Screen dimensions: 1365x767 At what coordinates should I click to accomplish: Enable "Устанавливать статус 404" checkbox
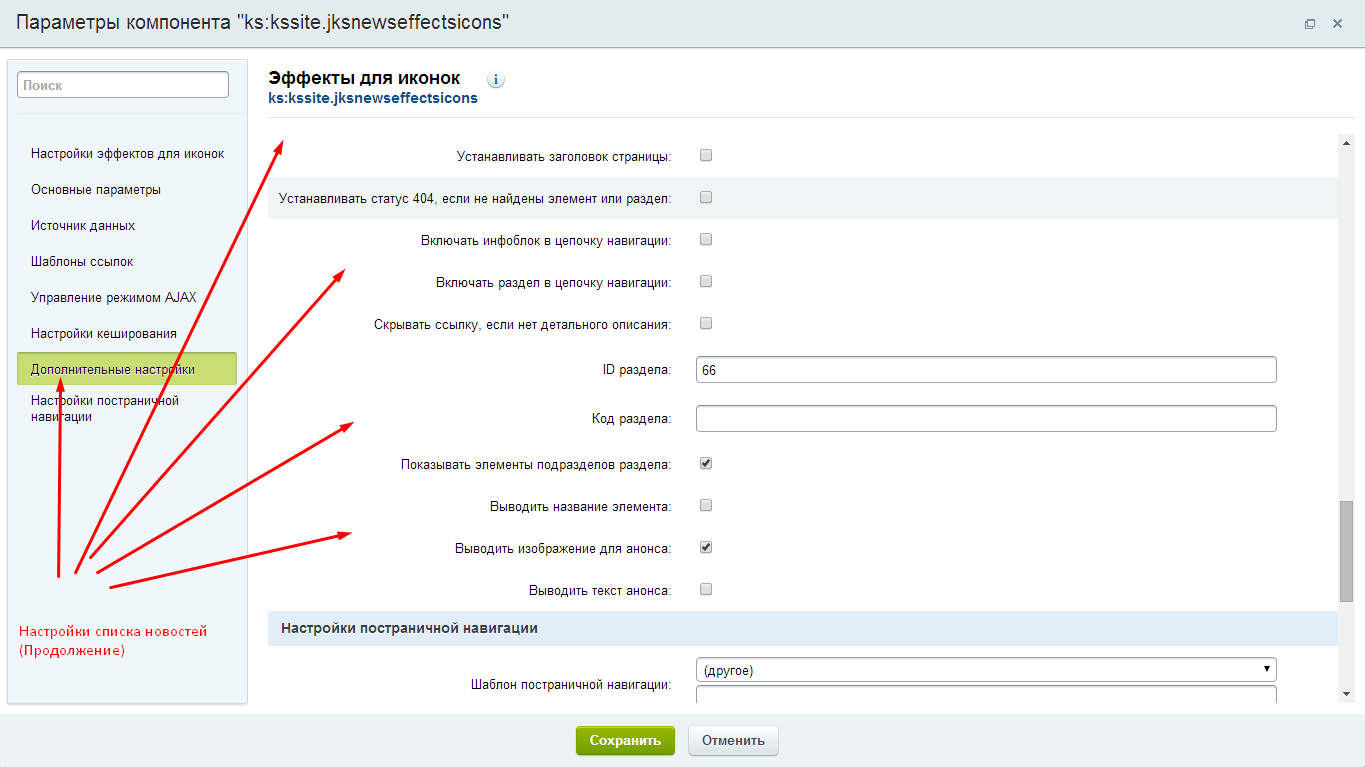coord(705,197)
